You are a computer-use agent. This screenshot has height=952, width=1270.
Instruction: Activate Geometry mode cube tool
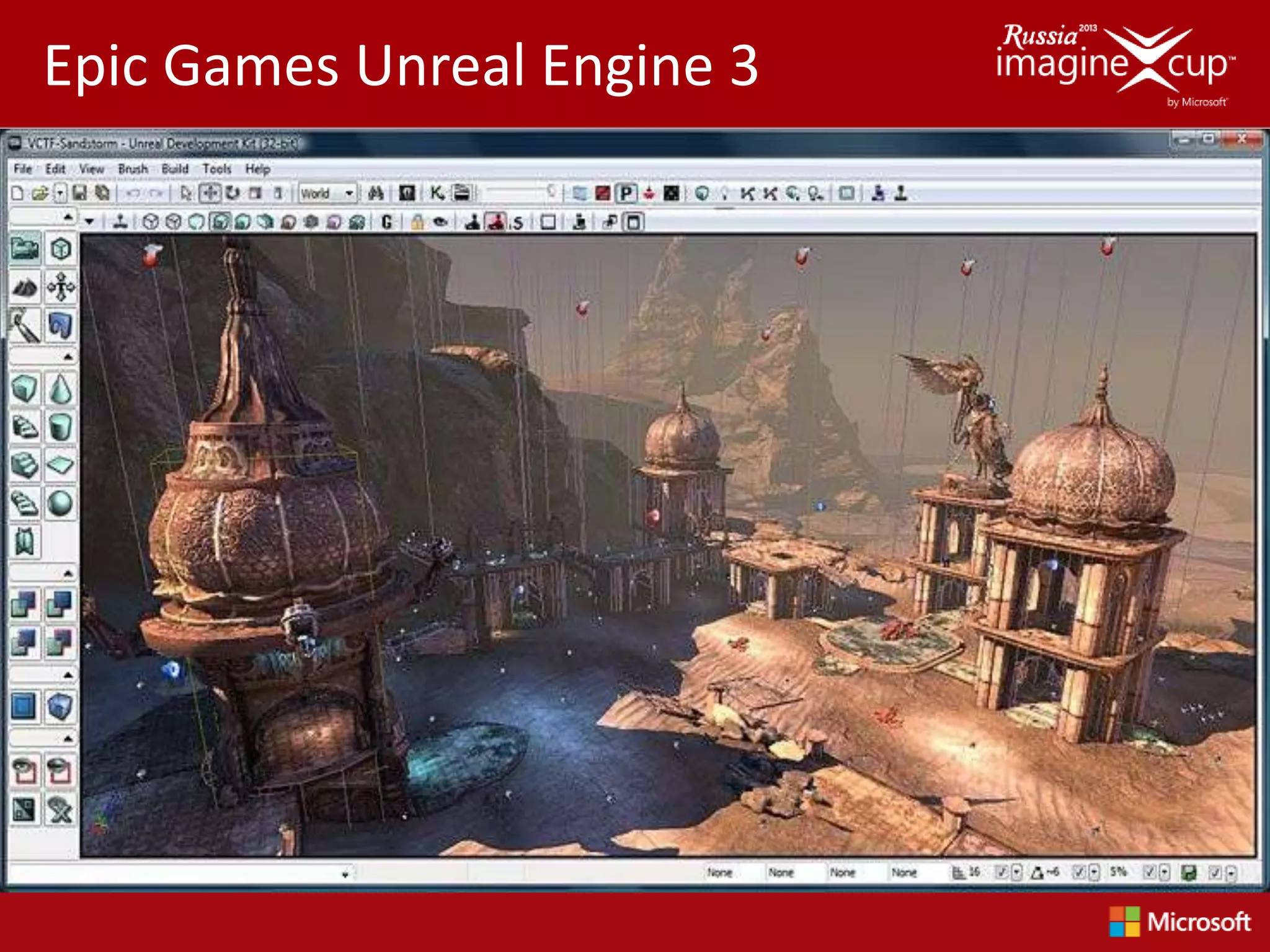click(x=60, y=249)
